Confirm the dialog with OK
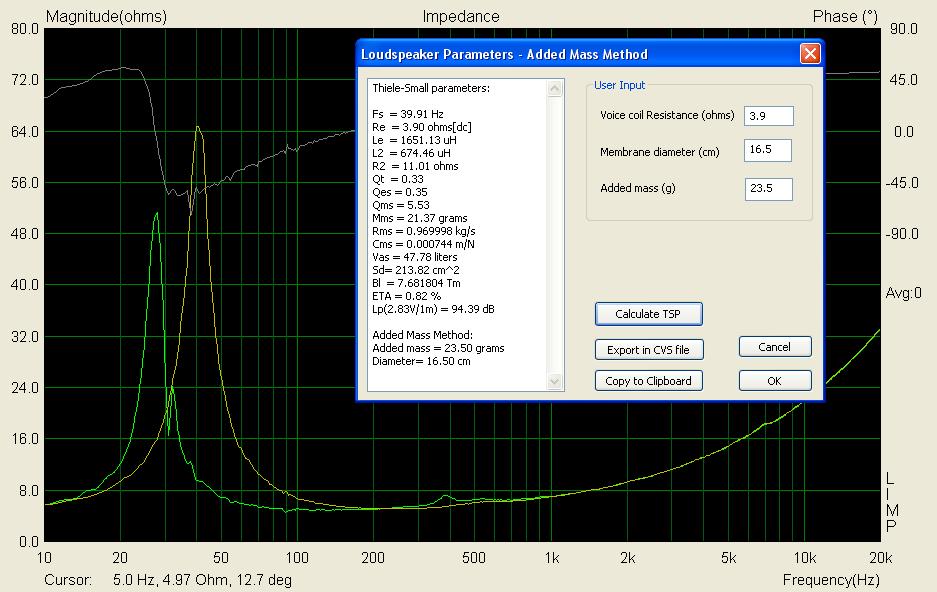Screen dimensions: 937x592 point(774,381)
